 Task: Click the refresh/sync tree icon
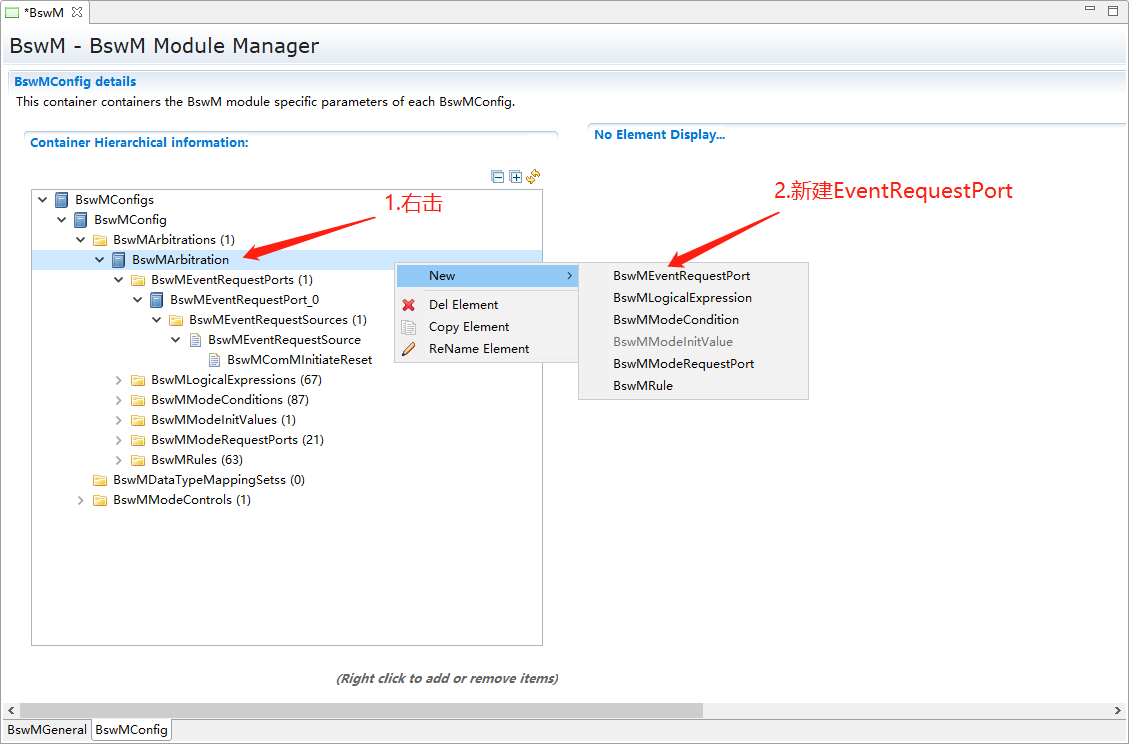point(534,177)
